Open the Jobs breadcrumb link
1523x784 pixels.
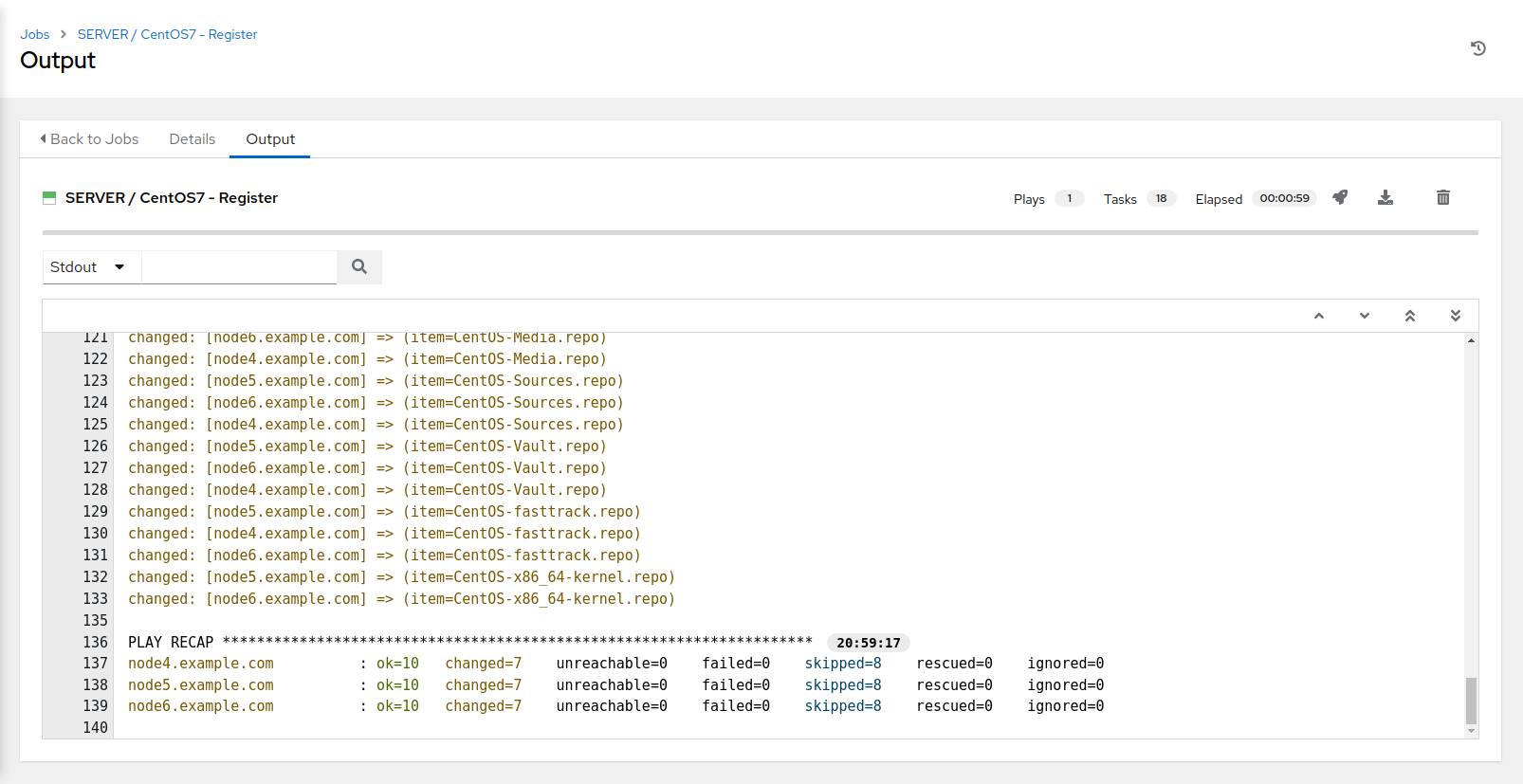pyautogui.click(x=35, y=34)
